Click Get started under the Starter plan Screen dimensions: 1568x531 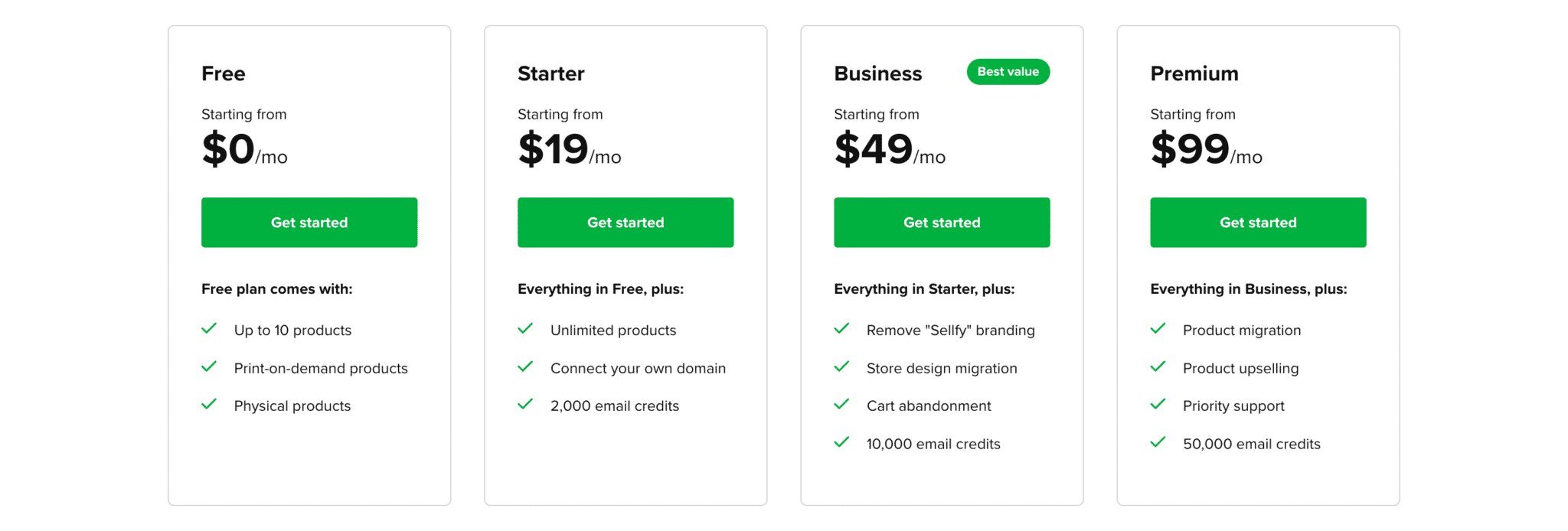coord(626,223)
